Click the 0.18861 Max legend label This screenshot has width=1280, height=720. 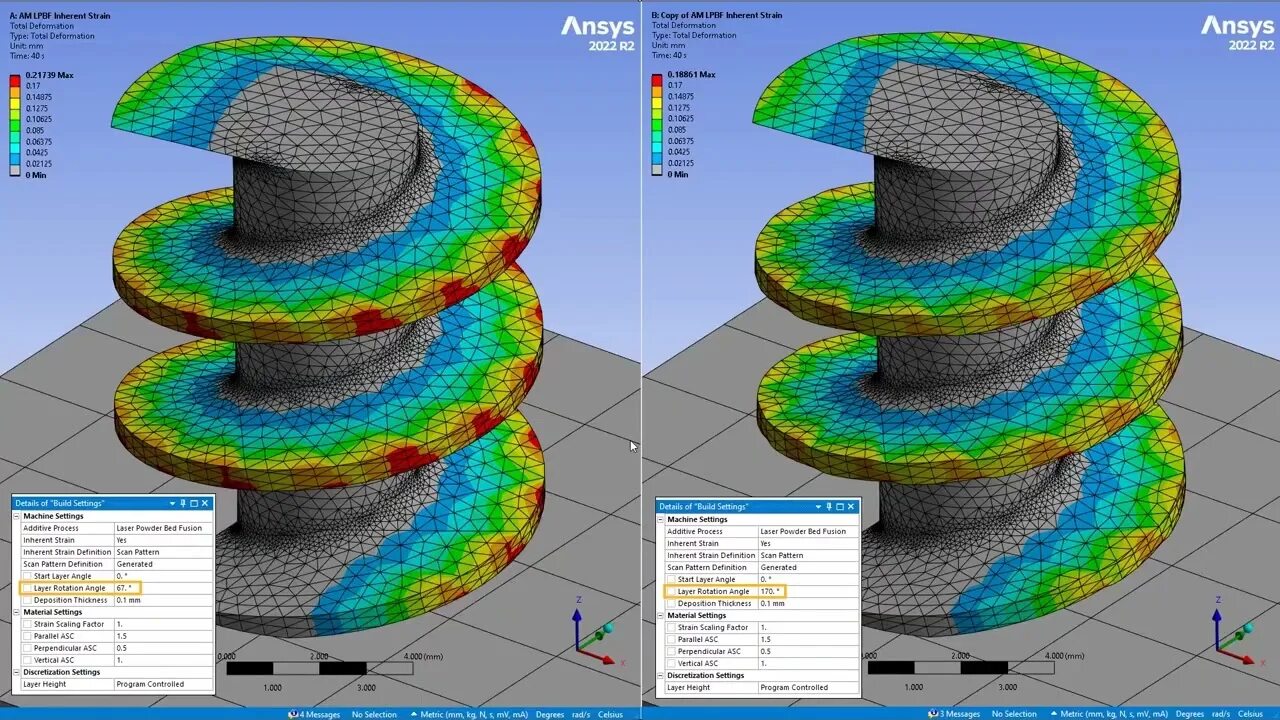point(691,75)
